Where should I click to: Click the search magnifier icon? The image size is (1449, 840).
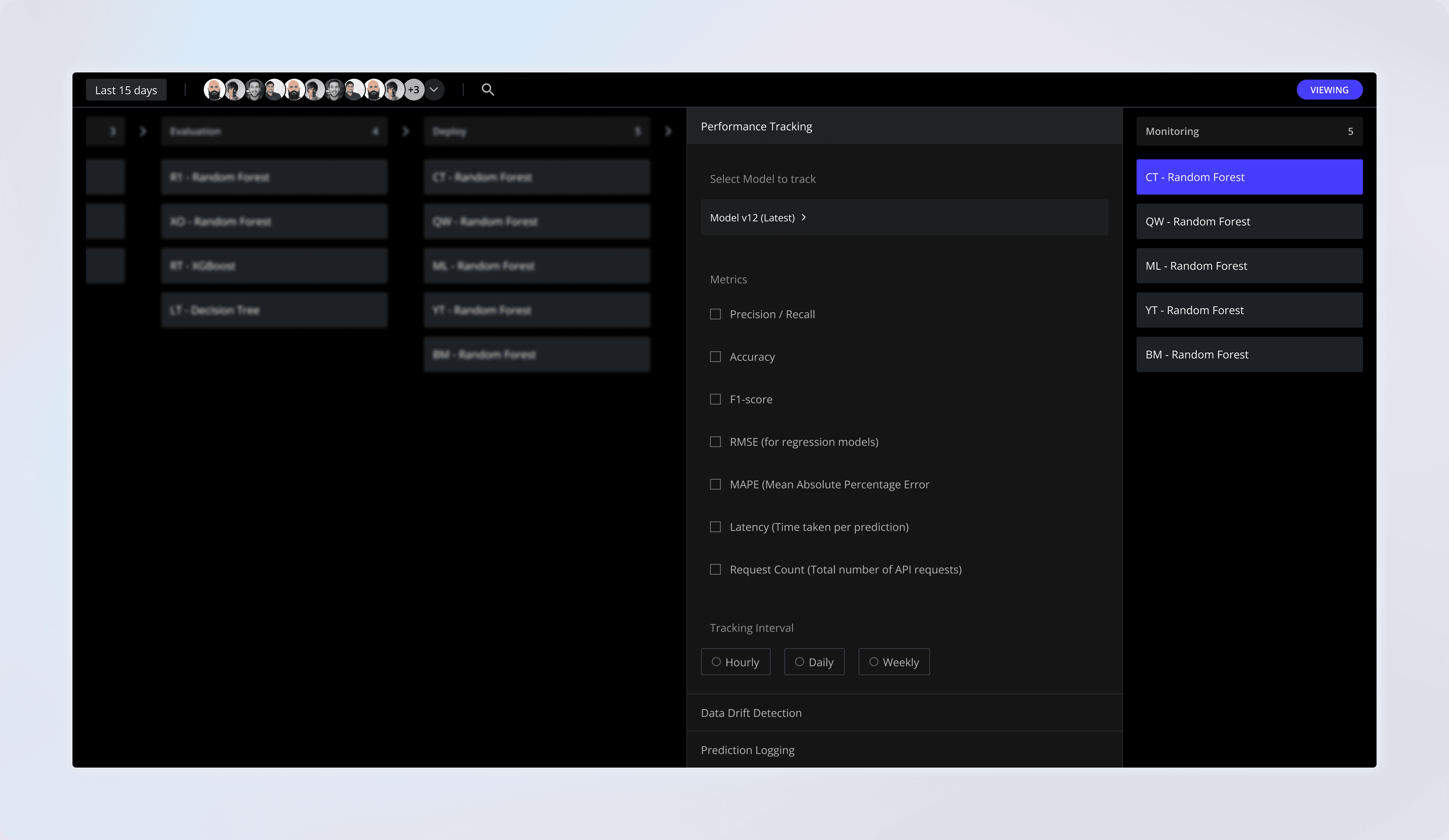(488, 90)
